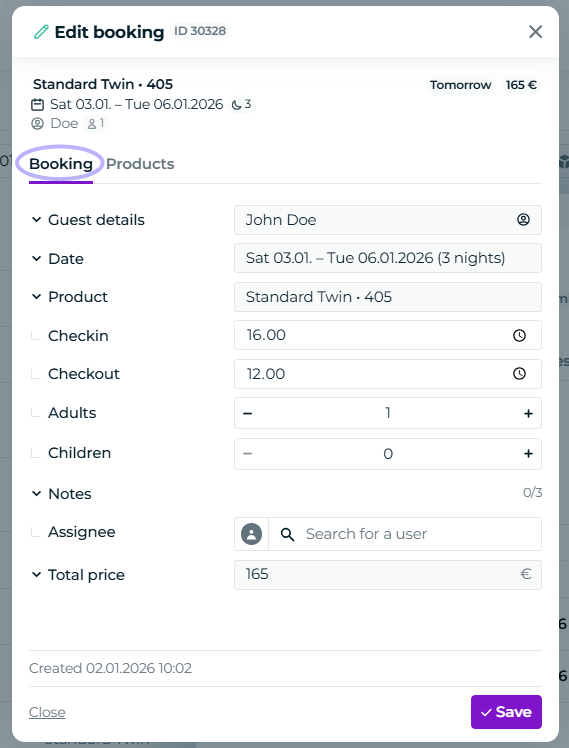Viewport: 569px width, 748px height.
Task: Save the booking changes
Action: tap(506, 712)
